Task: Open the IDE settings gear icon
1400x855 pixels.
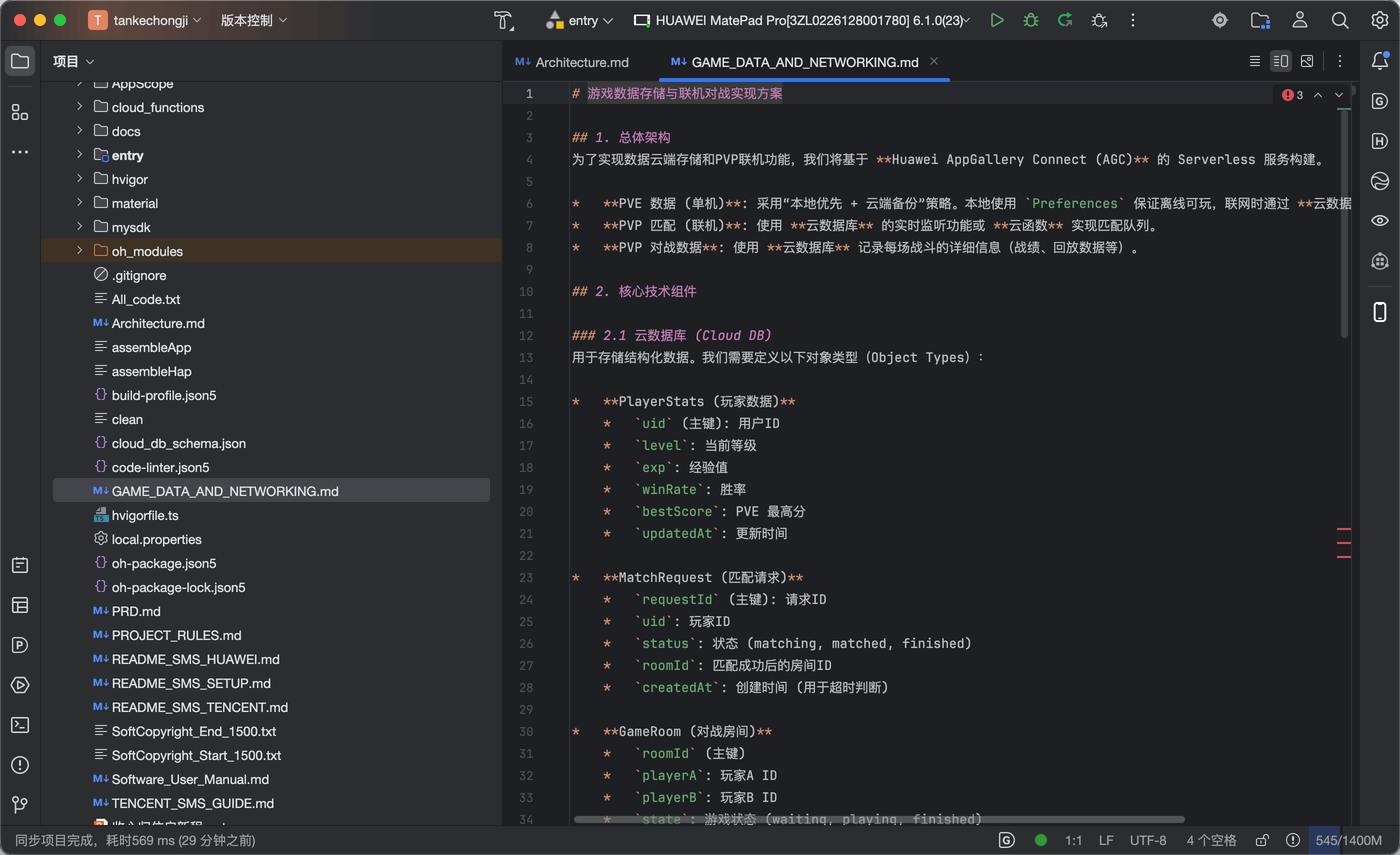Action: [x=1380, y=20]
